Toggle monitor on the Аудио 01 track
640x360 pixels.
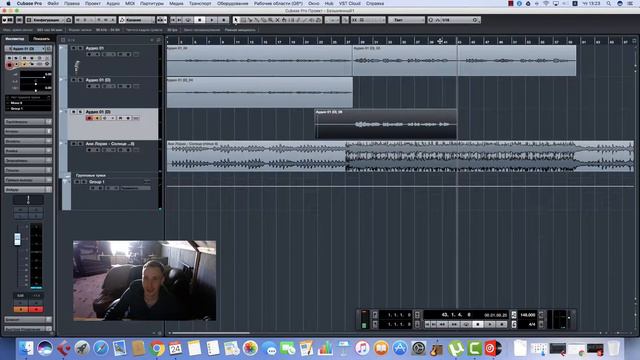(97, 54)
